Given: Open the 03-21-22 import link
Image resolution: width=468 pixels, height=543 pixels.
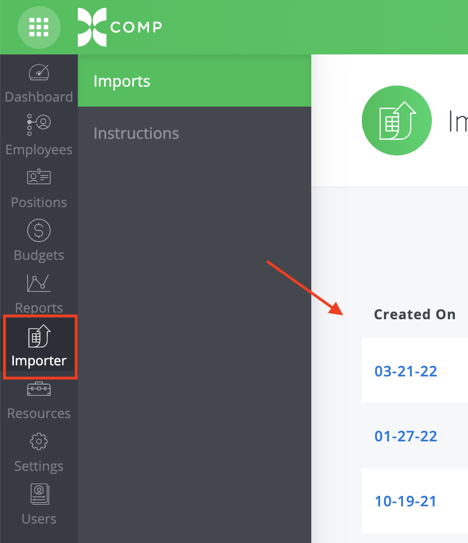Looking at the screenshot, I should pos(406,371).
